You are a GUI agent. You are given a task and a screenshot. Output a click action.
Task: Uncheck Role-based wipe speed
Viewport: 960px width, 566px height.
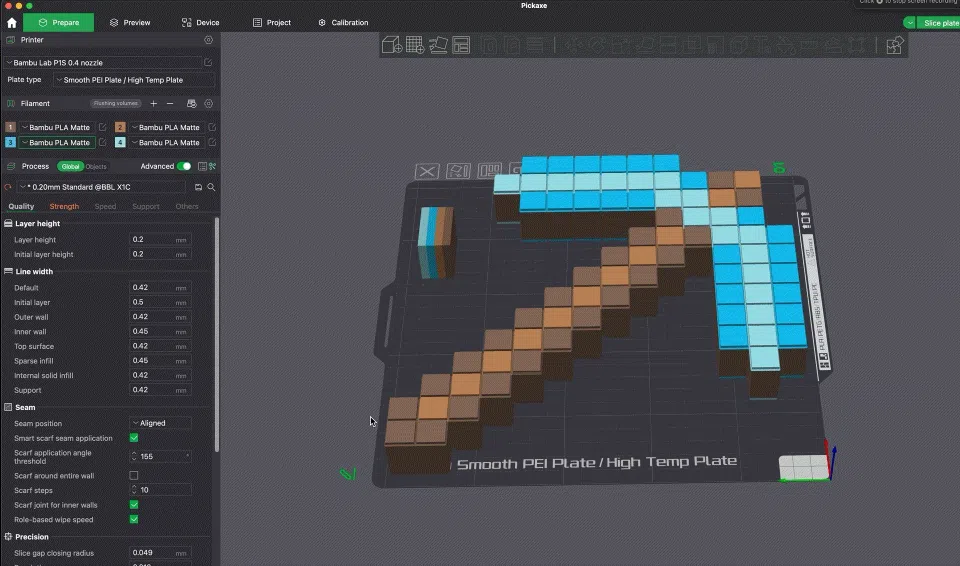point(134,519)
